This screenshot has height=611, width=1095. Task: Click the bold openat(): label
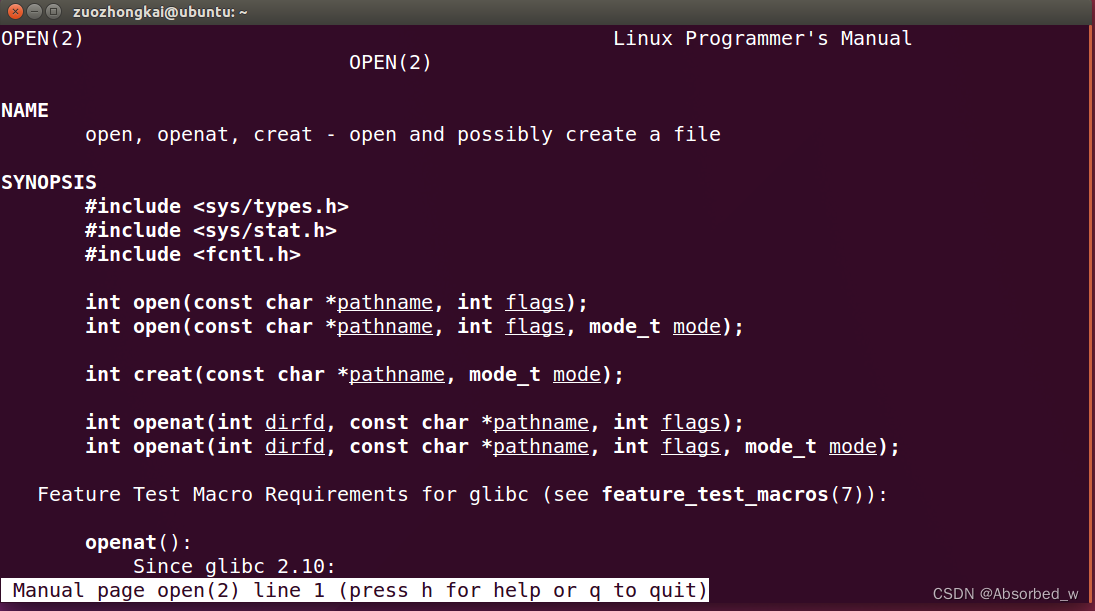click(x=138, y=543)
